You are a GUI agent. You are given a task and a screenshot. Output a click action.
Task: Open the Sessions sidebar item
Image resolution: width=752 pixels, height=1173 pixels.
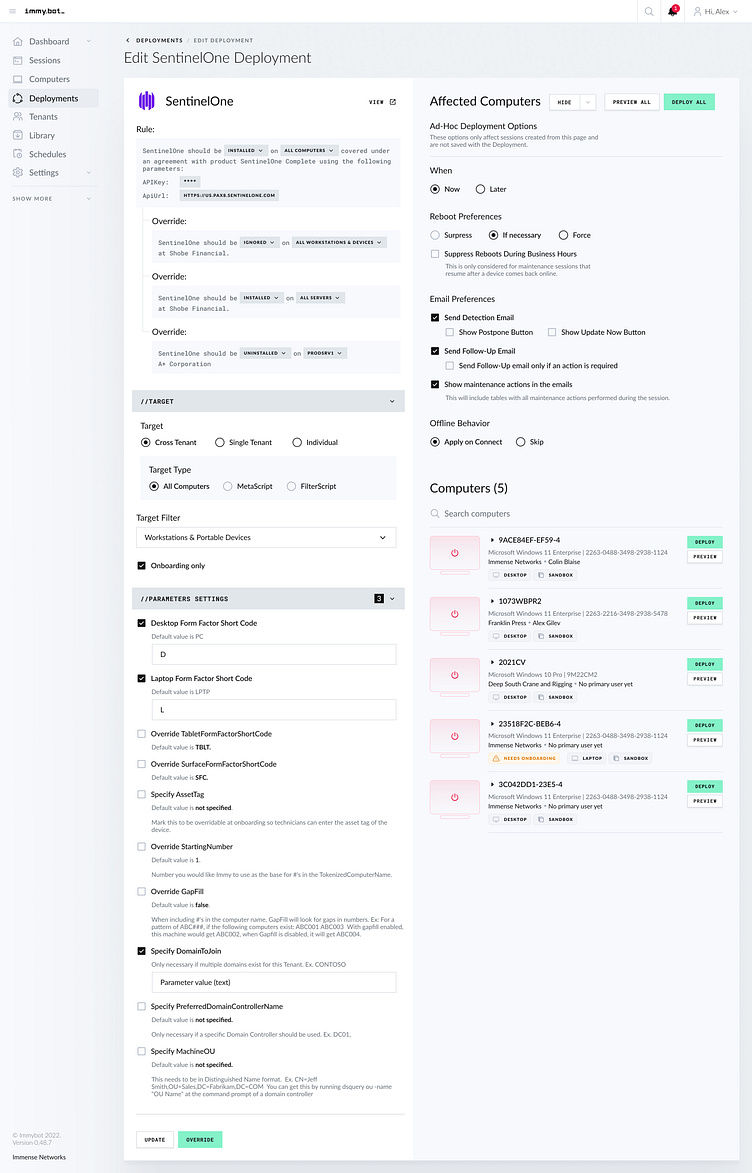click(x=44, y=61)
